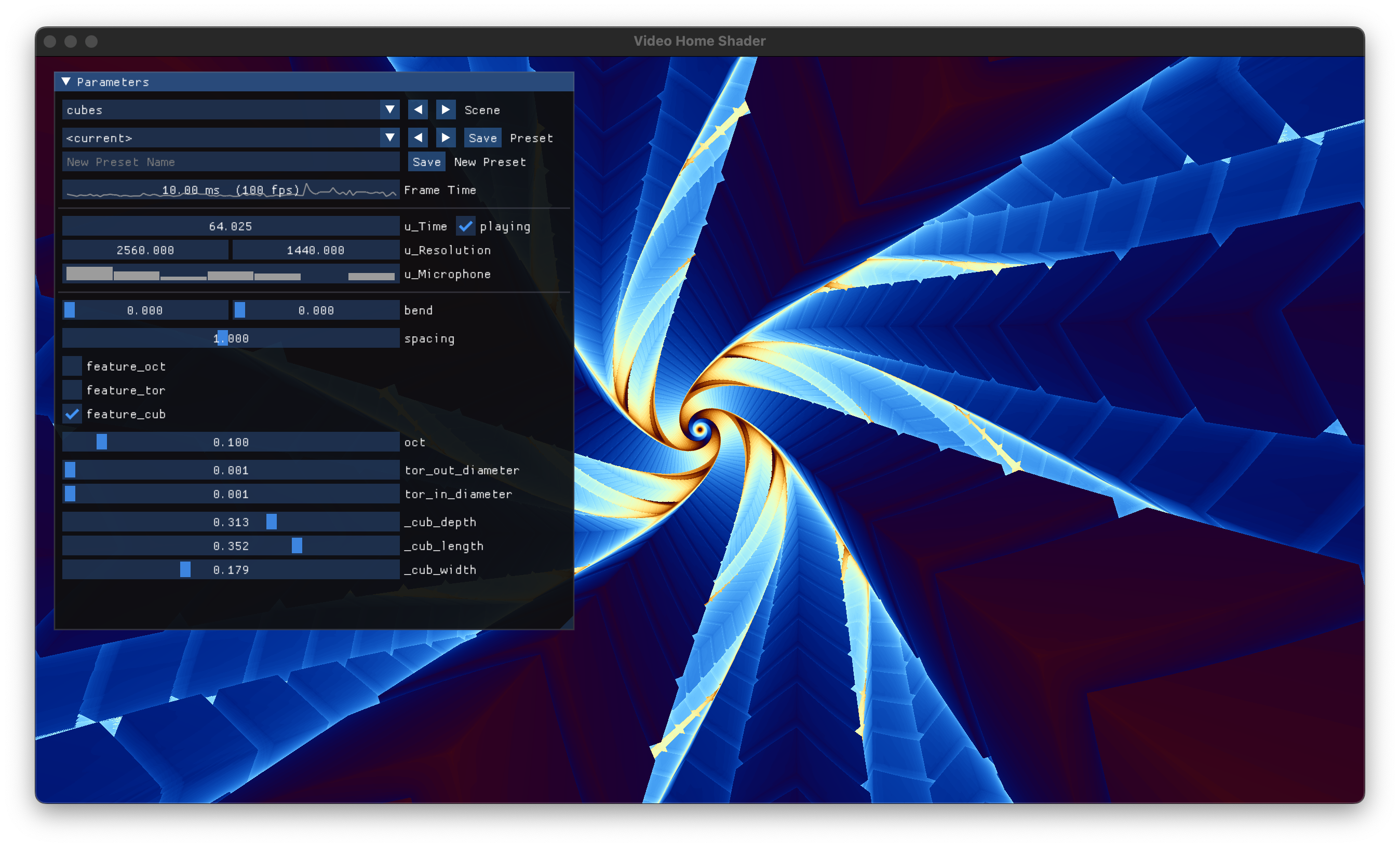Advance to the next scene with the right arrow
The height and width of the screenshot is (847, 1400).
click(446, 110)
